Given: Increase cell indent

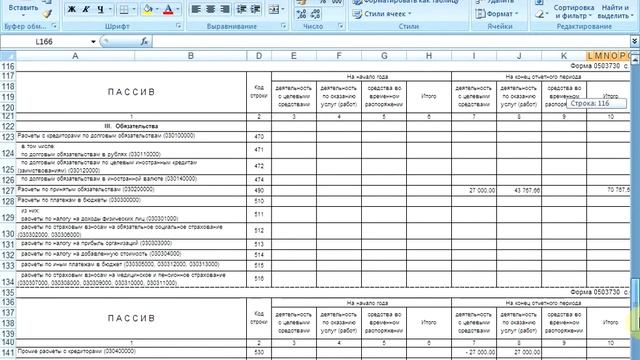Looking at the screenshot, I should tap(256, 9).
